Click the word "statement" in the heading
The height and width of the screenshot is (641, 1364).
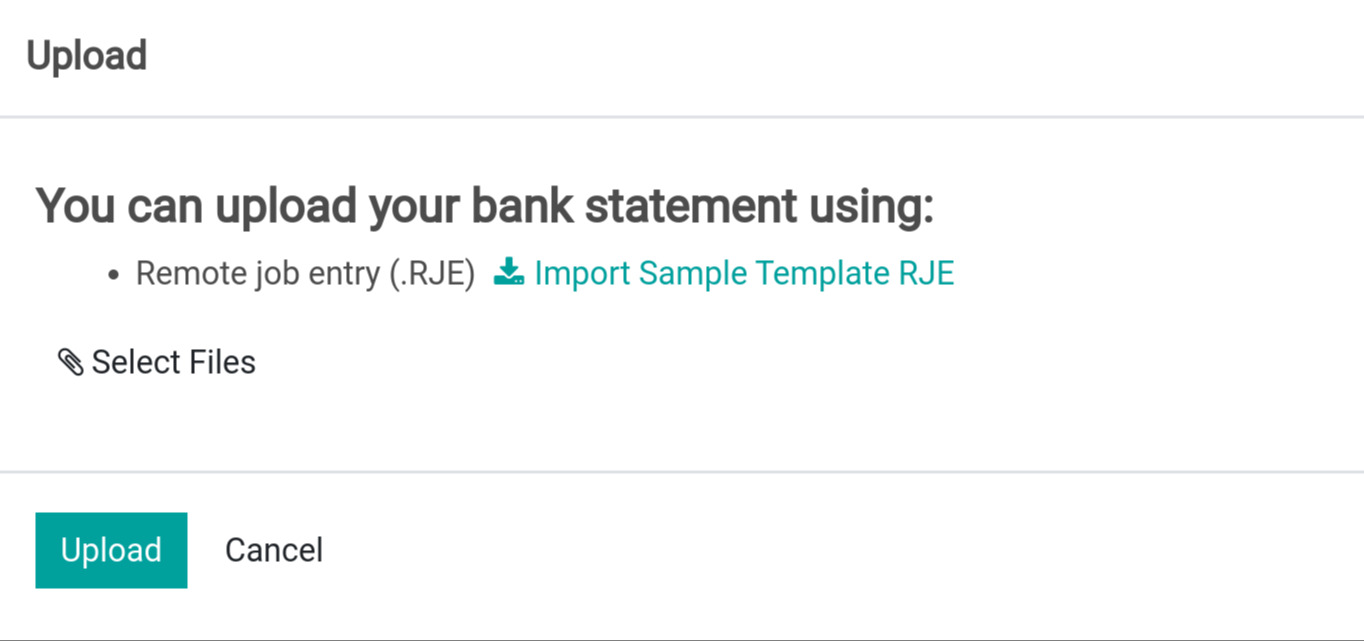(688, 206)
